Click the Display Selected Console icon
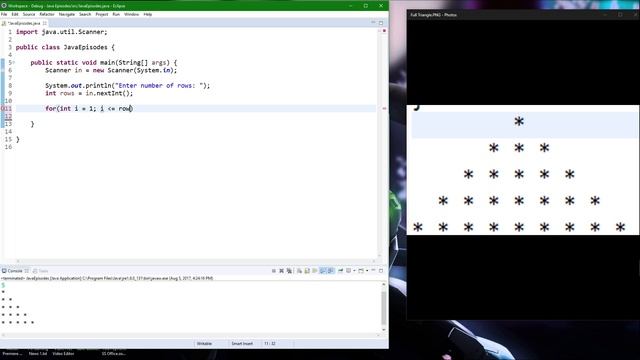 [x=348, y=271]
